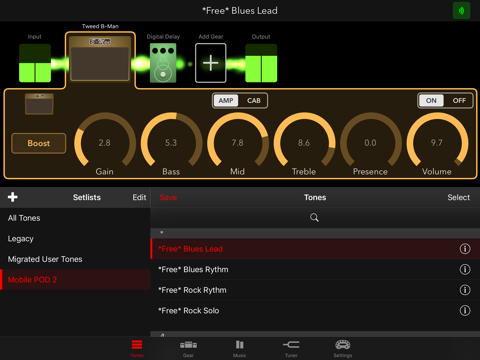The image size is (480, 360).
Task: Switch to the AMP view
Action: coord(226,101)
